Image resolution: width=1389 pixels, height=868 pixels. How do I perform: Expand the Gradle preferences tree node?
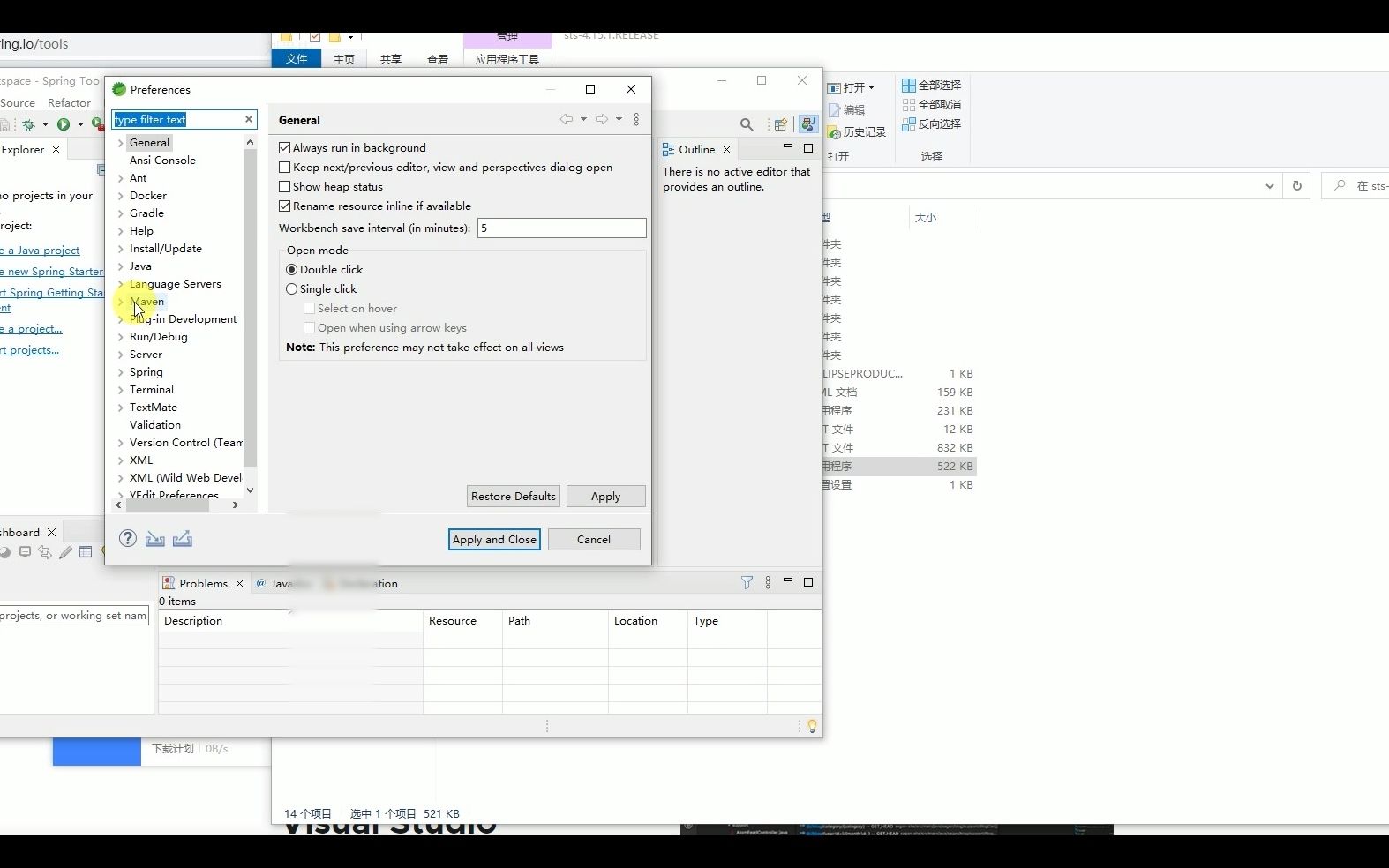[121, 213]
